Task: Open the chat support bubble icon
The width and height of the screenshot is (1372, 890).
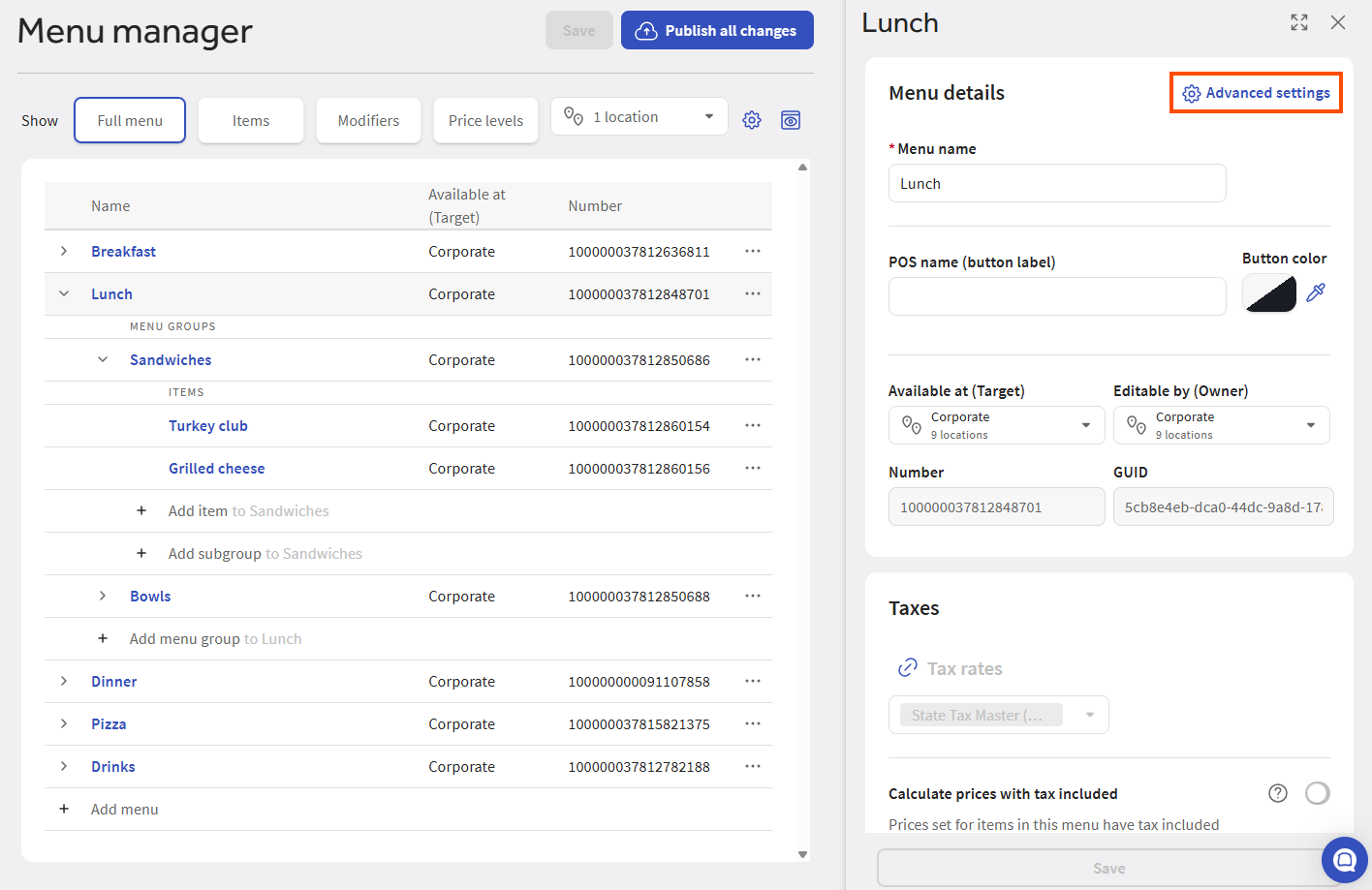Action: (1344, 859)
